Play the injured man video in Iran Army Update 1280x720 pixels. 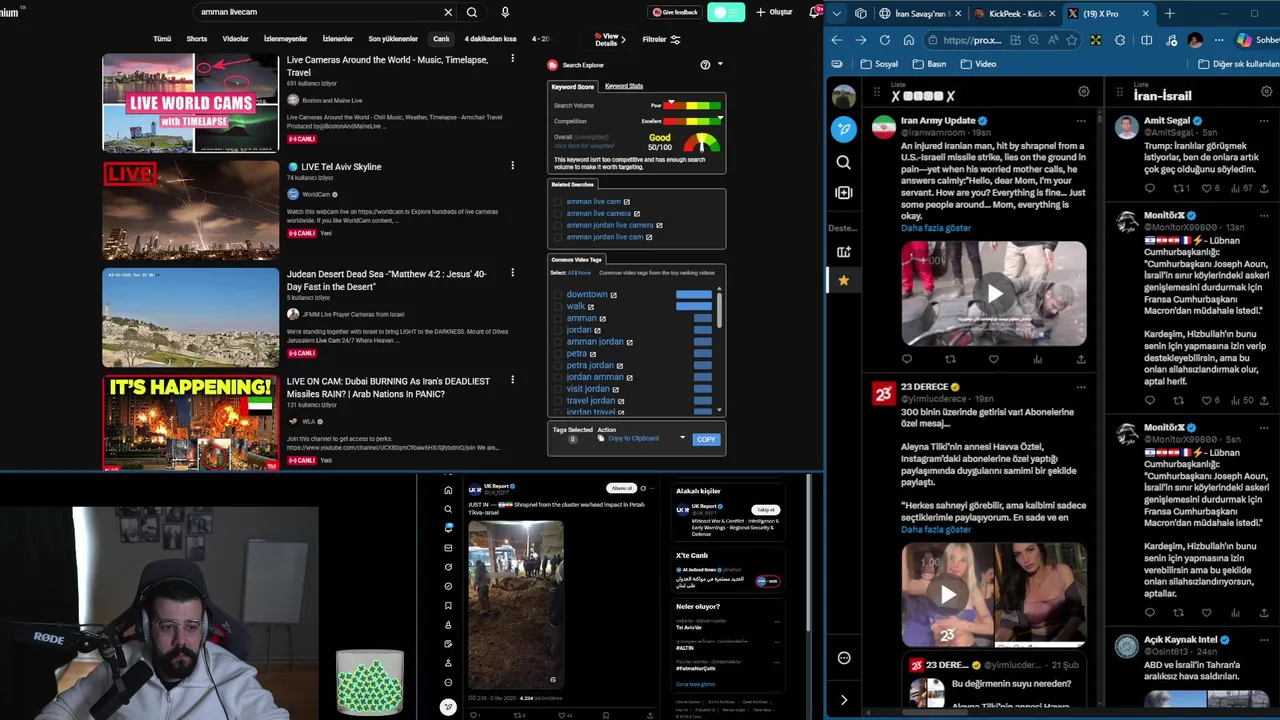pyautogui.click(x=994, y=293)
